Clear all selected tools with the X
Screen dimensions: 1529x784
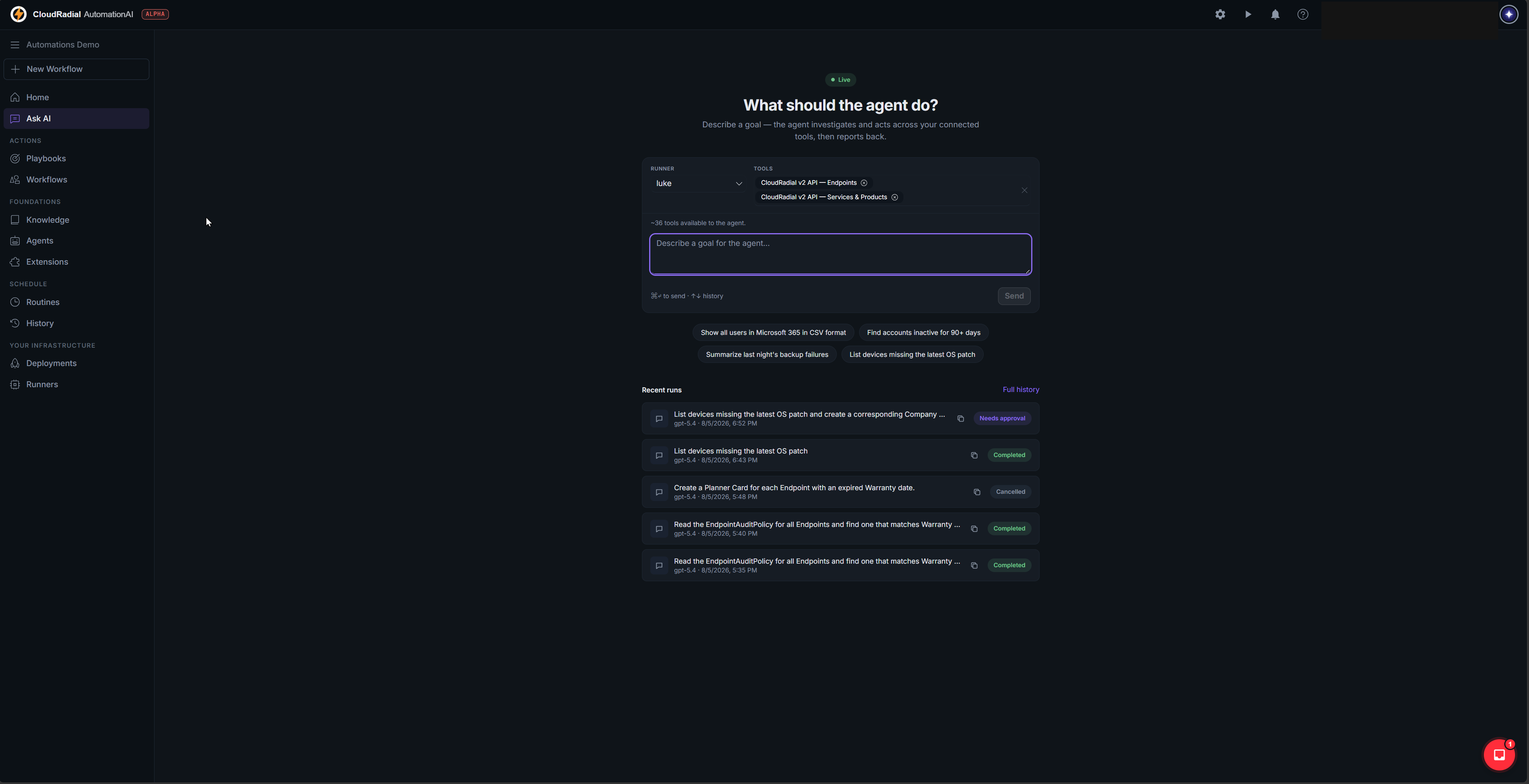1024,190
